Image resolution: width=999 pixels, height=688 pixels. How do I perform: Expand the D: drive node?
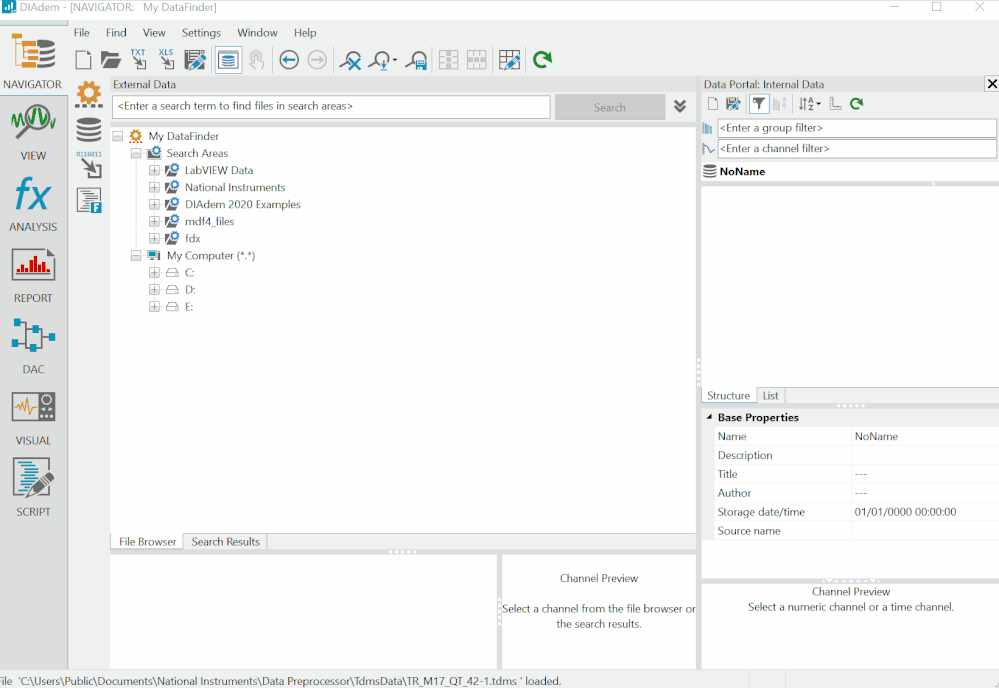(154, 290)
